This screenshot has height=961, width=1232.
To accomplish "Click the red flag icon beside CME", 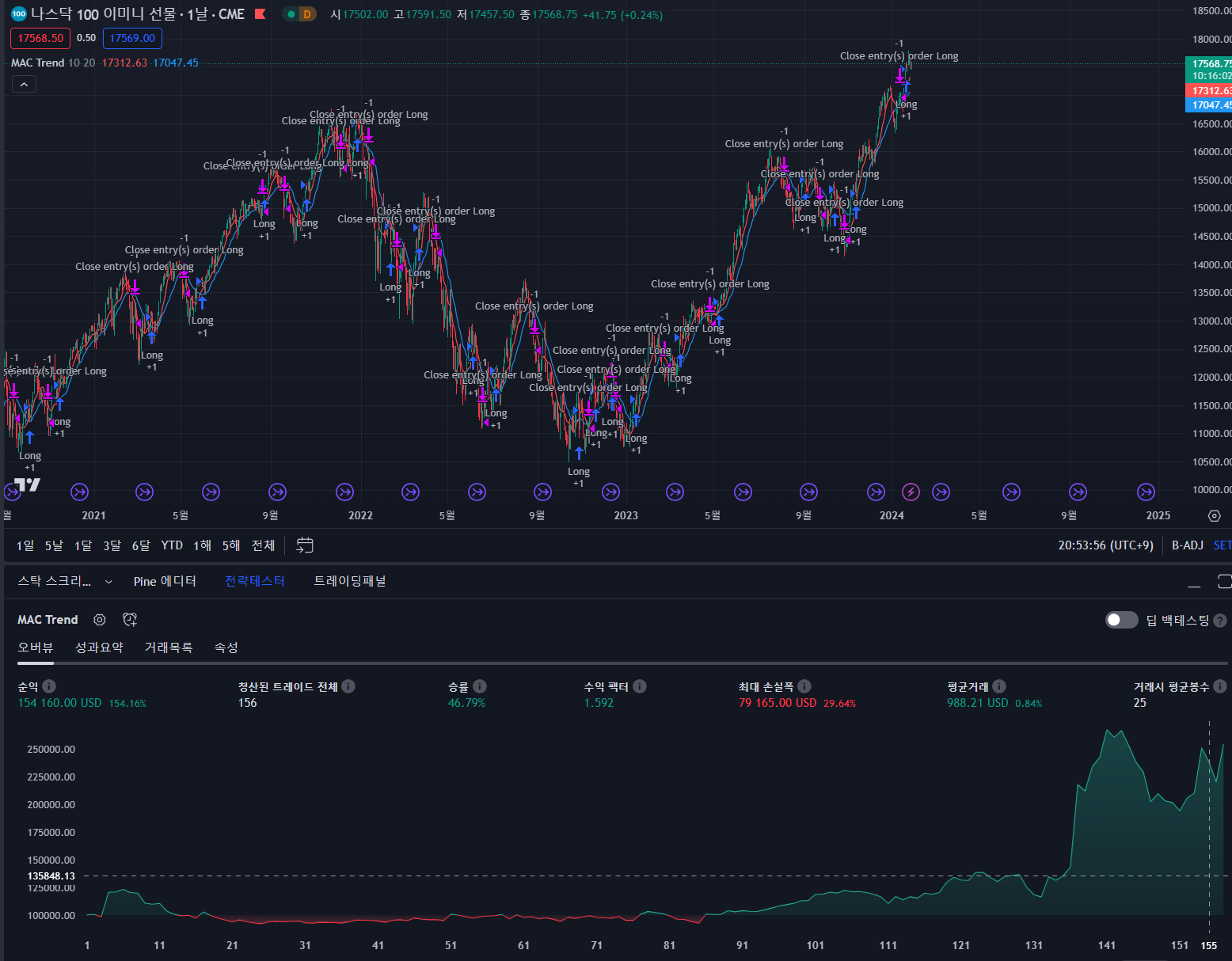I will pyautogui.click(x=260, y=14).
